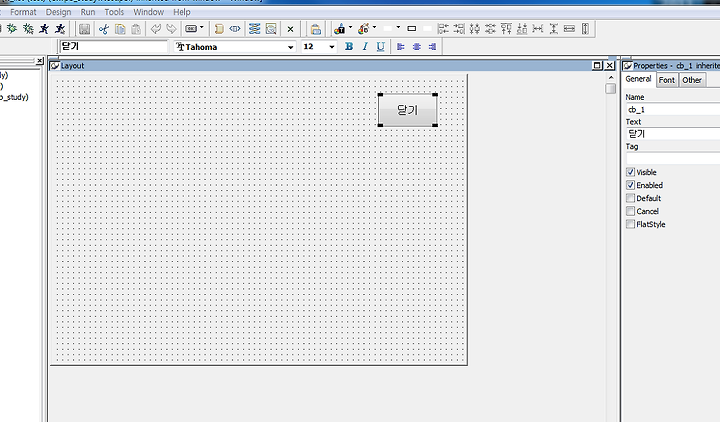Click the same height sizing icon
Image resolution: width=720 pixels, height=422 pixels.
[585, 29]
